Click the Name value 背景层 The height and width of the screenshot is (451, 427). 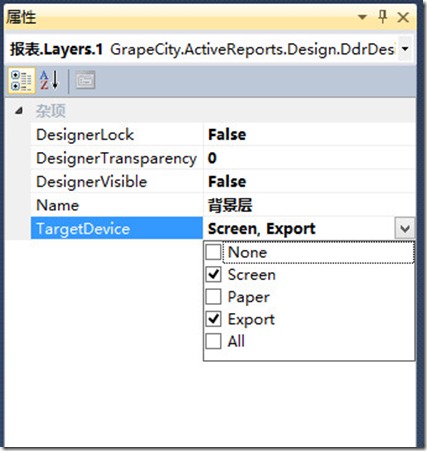pos(230,205)
